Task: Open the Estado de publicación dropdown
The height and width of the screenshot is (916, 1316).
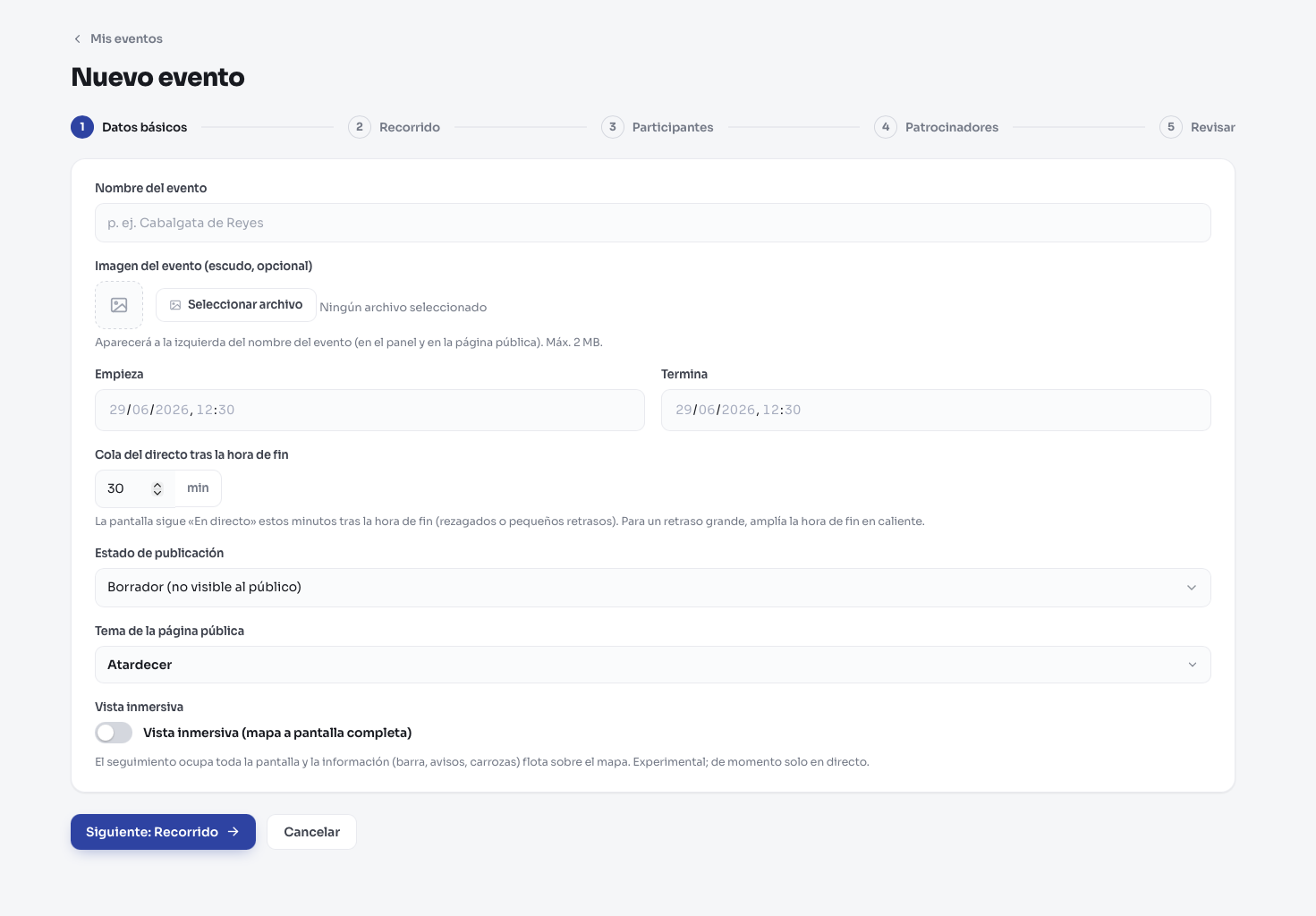Action: point(653,588)
